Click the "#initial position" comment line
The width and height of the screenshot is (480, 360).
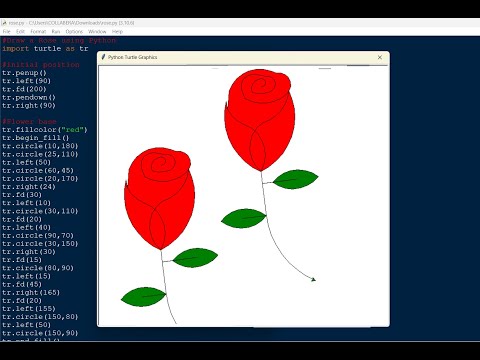coord(41,65)
